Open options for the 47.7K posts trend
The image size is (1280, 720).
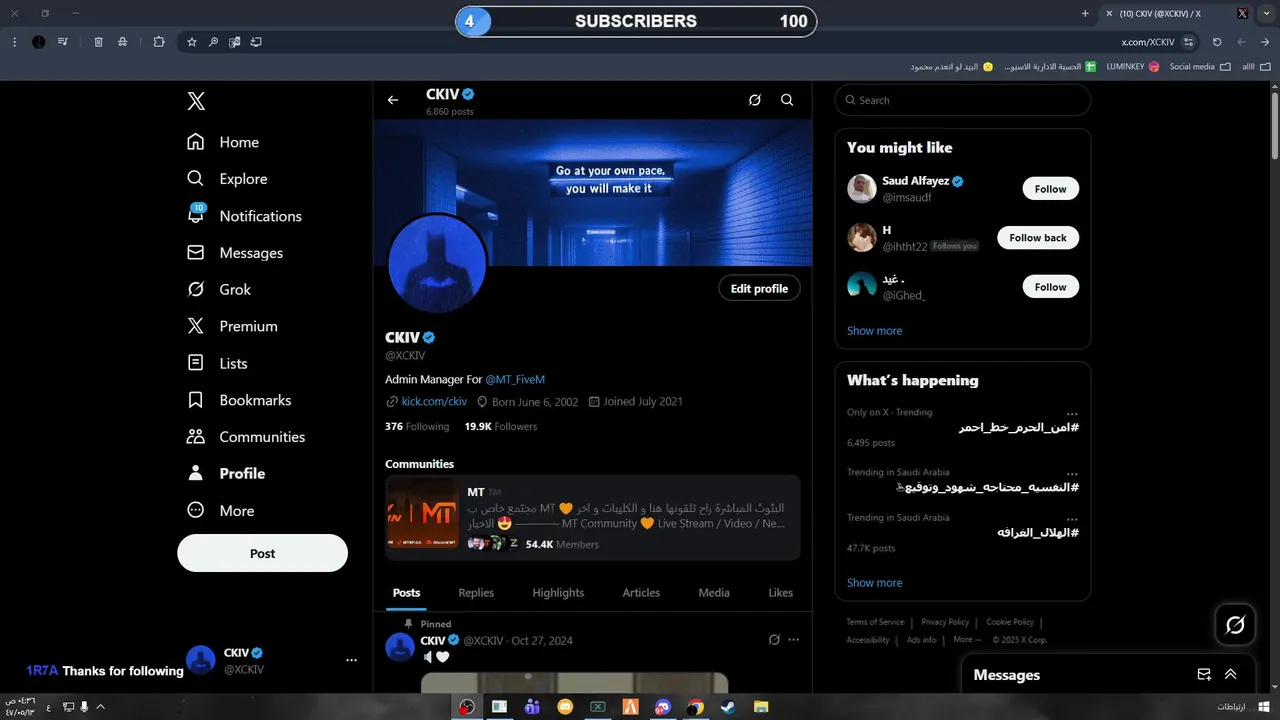pos(1072,519)
